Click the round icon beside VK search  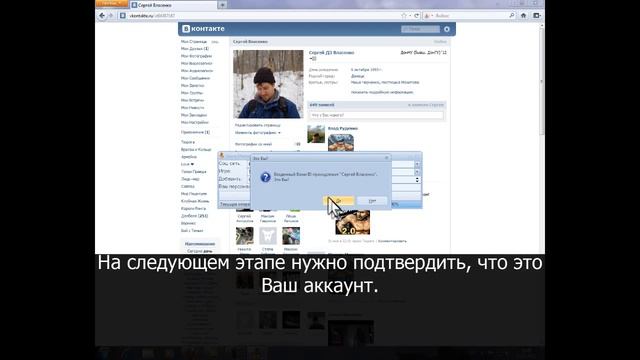447,29
